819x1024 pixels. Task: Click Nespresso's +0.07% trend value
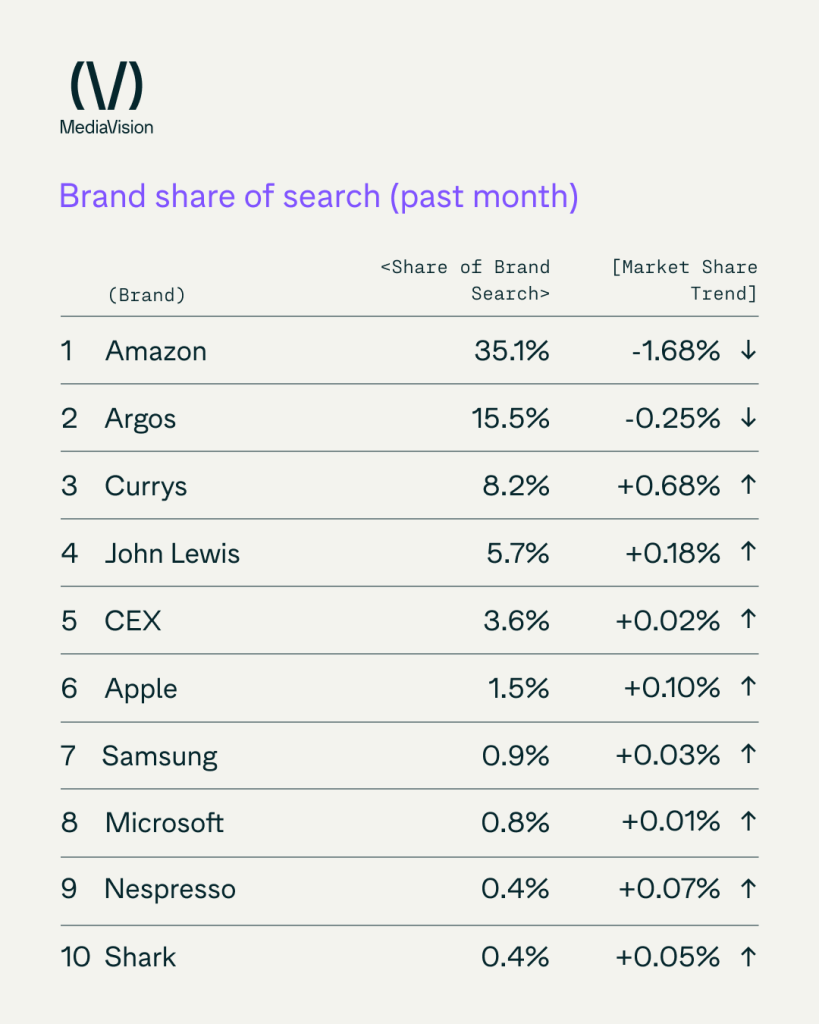point(667,889)
